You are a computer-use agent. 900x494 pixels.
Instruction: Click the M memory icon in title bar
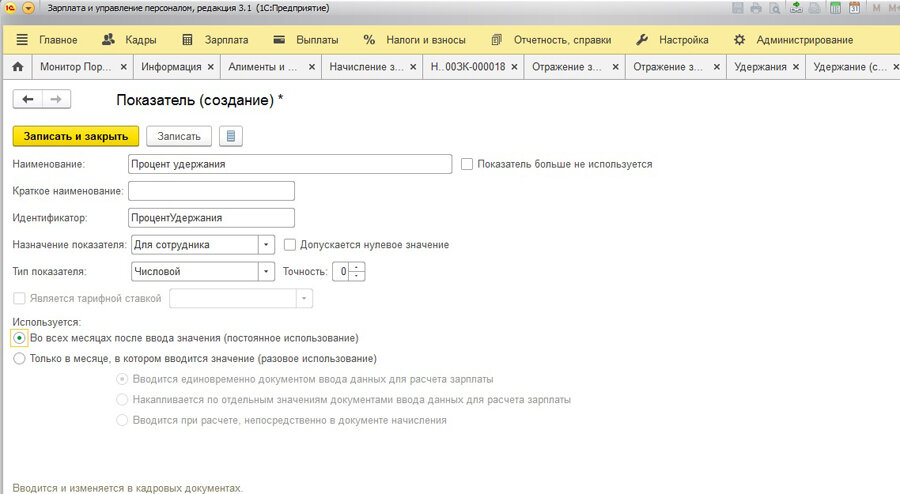tap(876, 8)
